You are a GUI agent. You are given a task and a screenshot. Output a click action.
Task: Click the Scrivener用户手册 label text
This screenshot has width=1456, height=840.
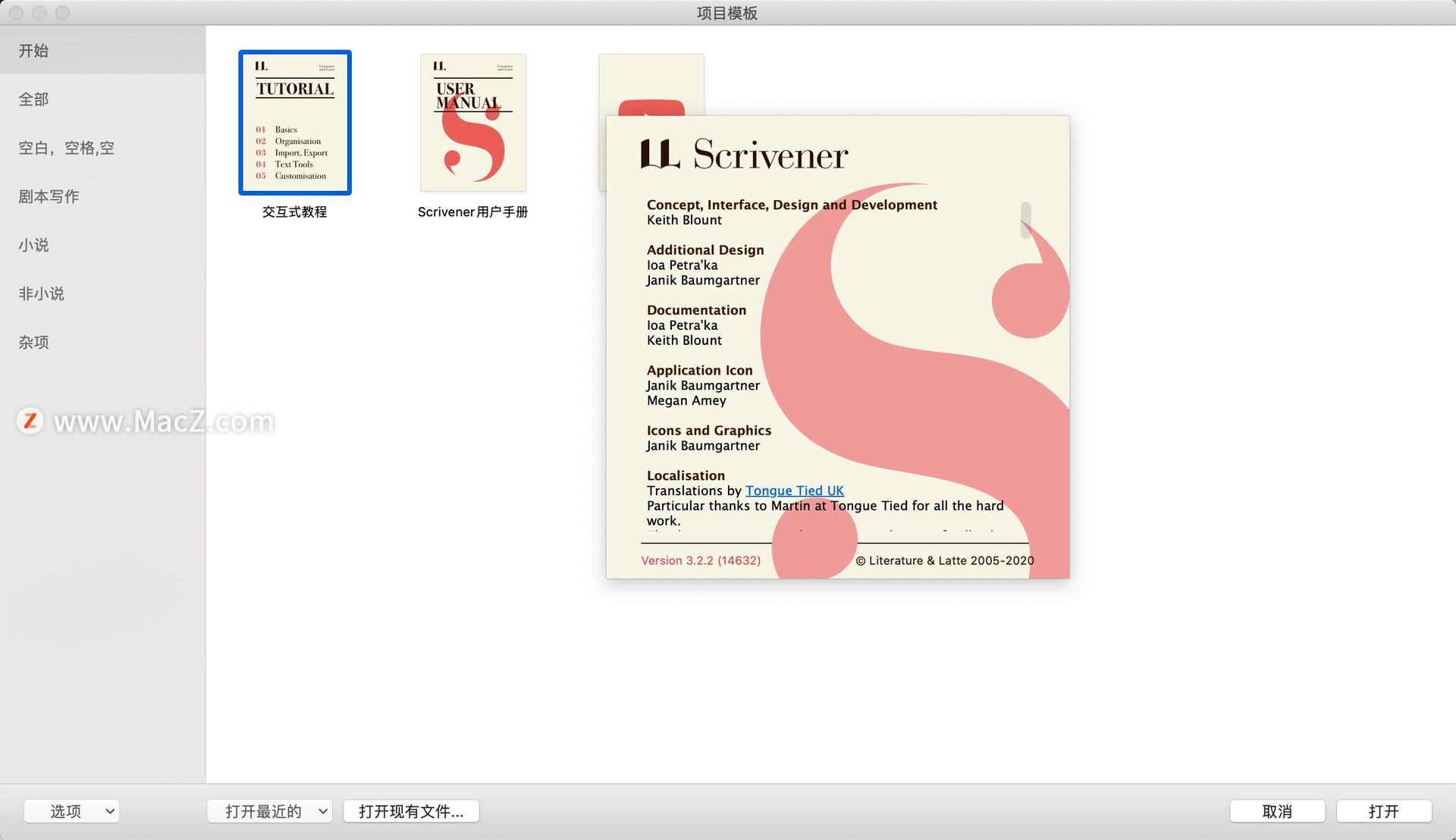(x=473, y=212)
